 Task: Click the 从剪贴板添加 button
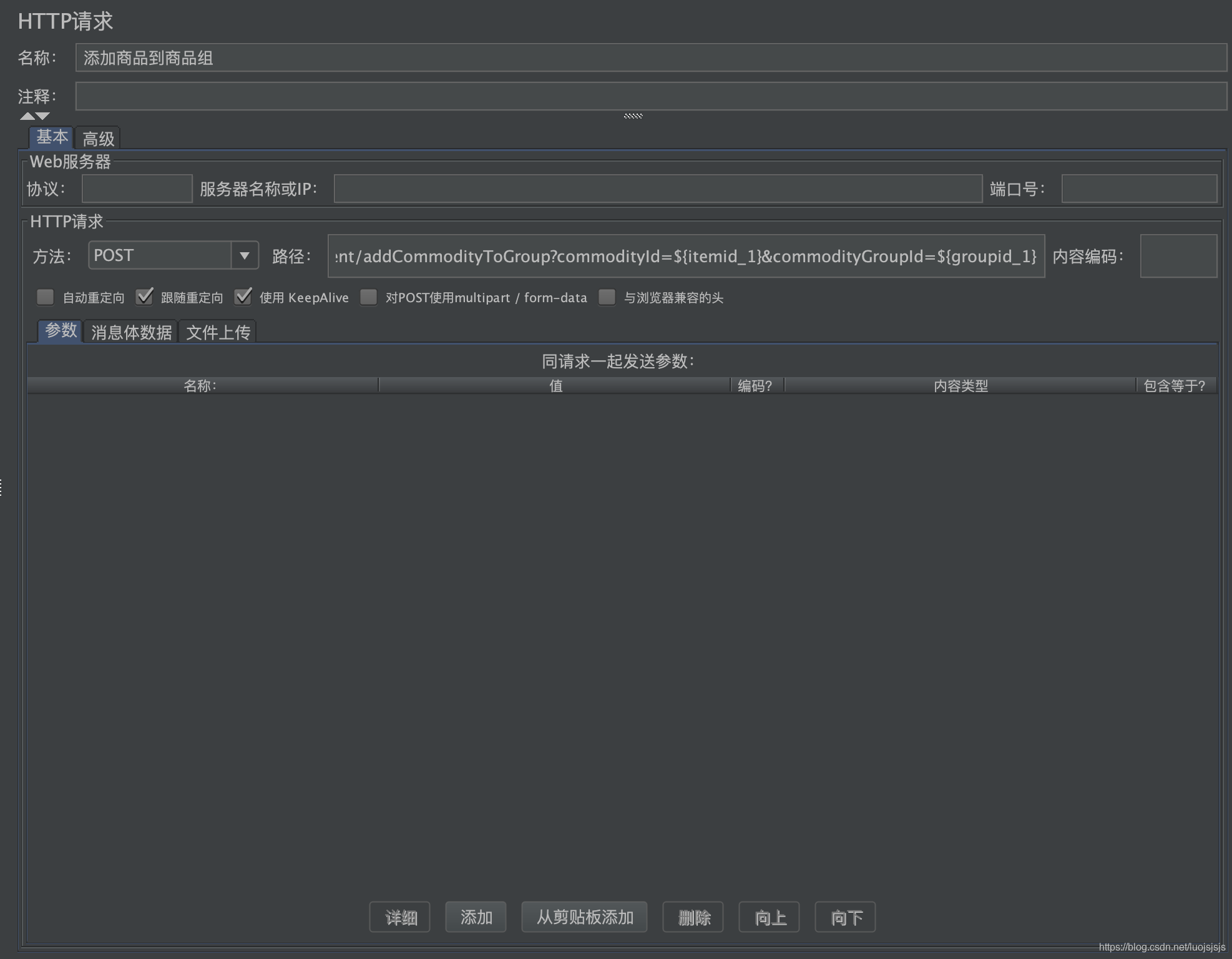click(x=584, y=917)
